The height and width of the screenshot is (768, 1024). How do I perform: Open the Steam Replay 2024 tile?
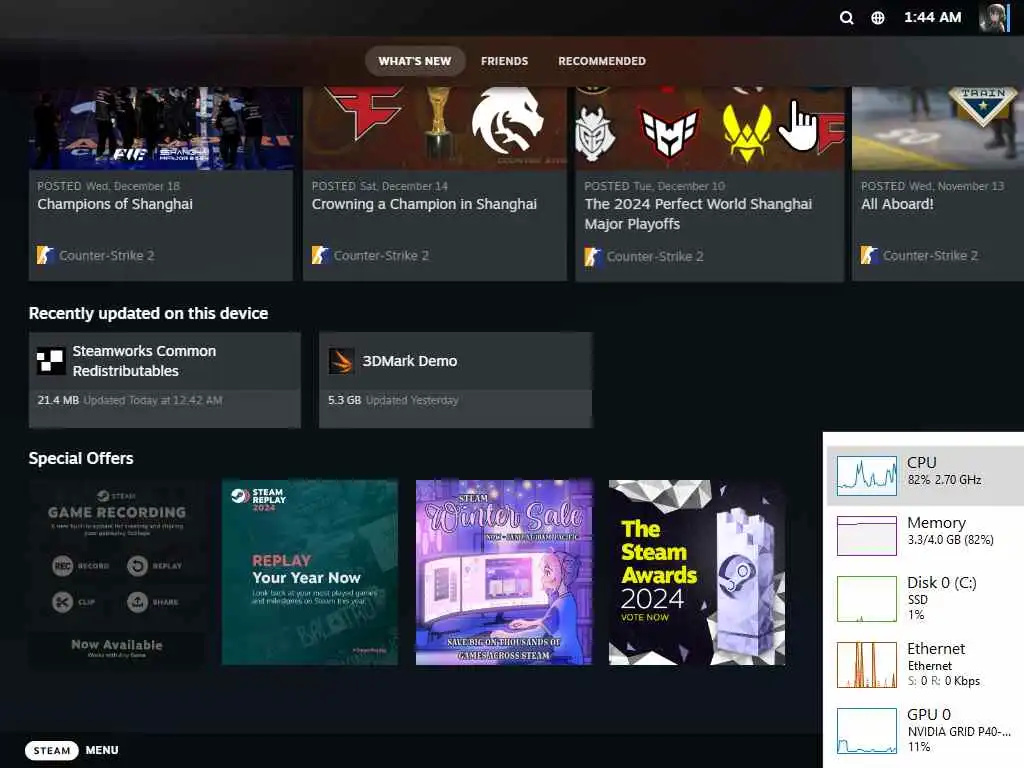coord(310,572)
